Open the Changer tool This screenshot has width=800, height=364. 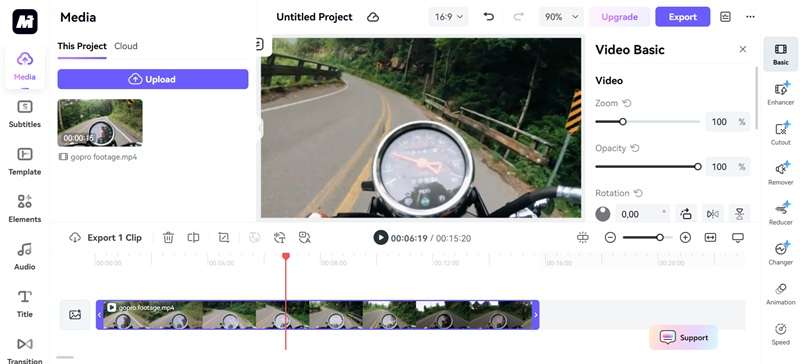pos(780,253)
